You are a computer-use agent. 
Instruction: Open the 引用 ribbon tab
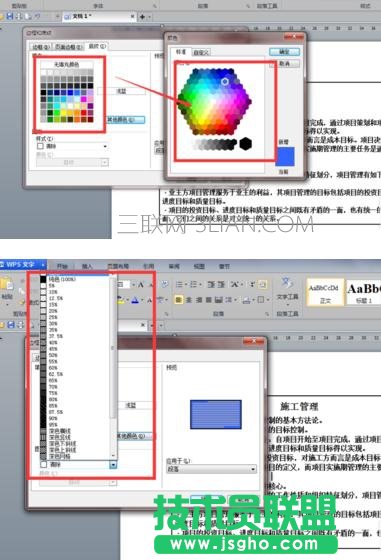coord(149,266)
